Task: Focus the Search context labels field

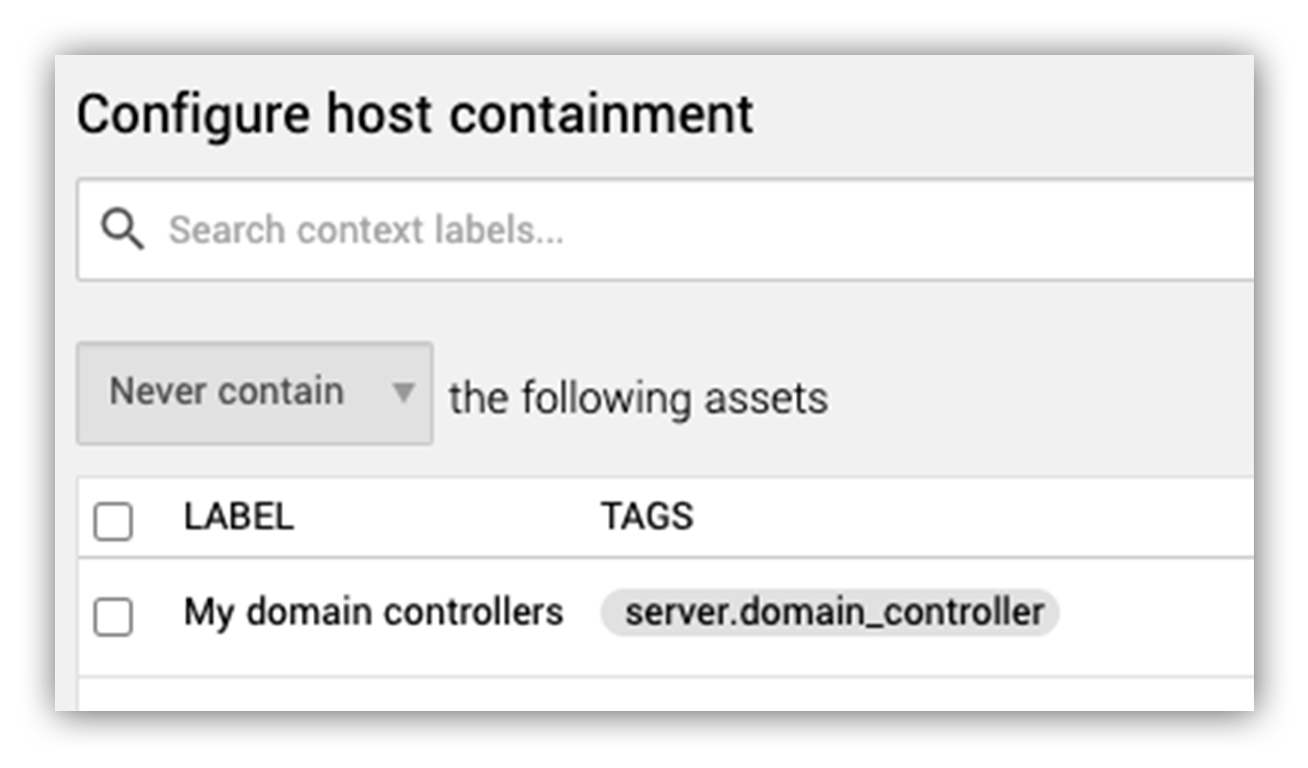Action: [665, 230]
